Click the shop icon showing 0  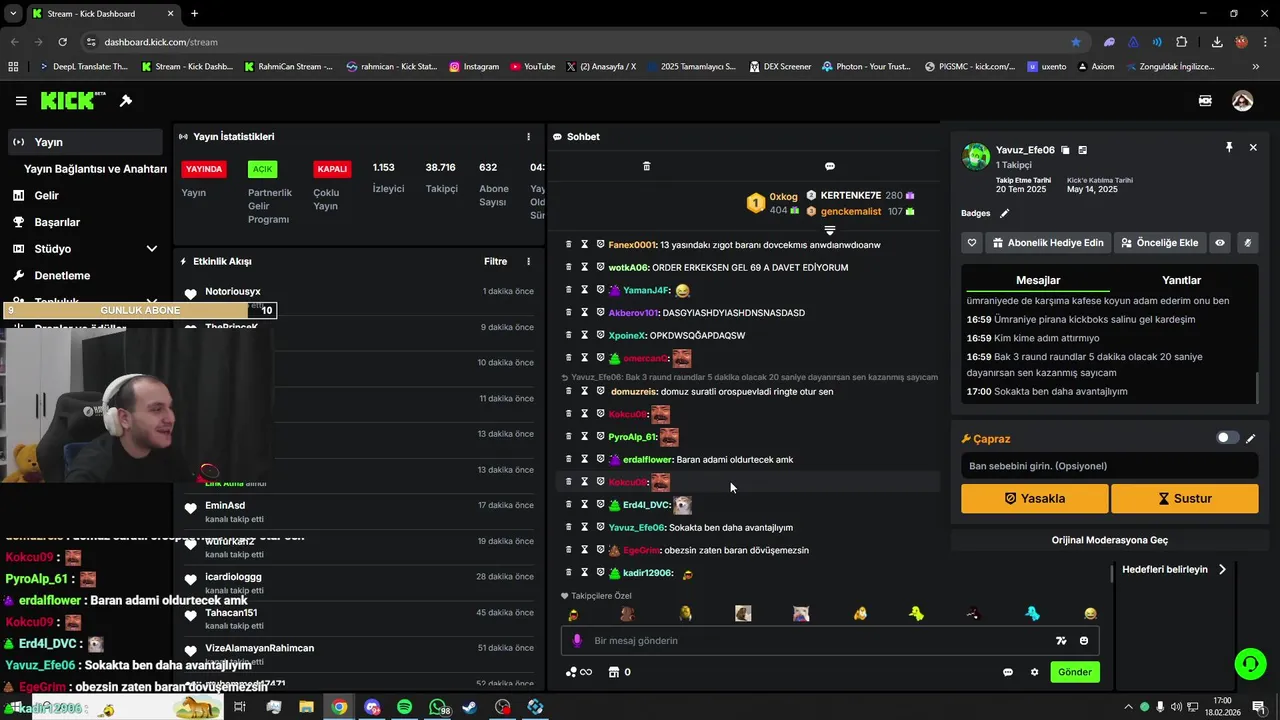[619, 672]
